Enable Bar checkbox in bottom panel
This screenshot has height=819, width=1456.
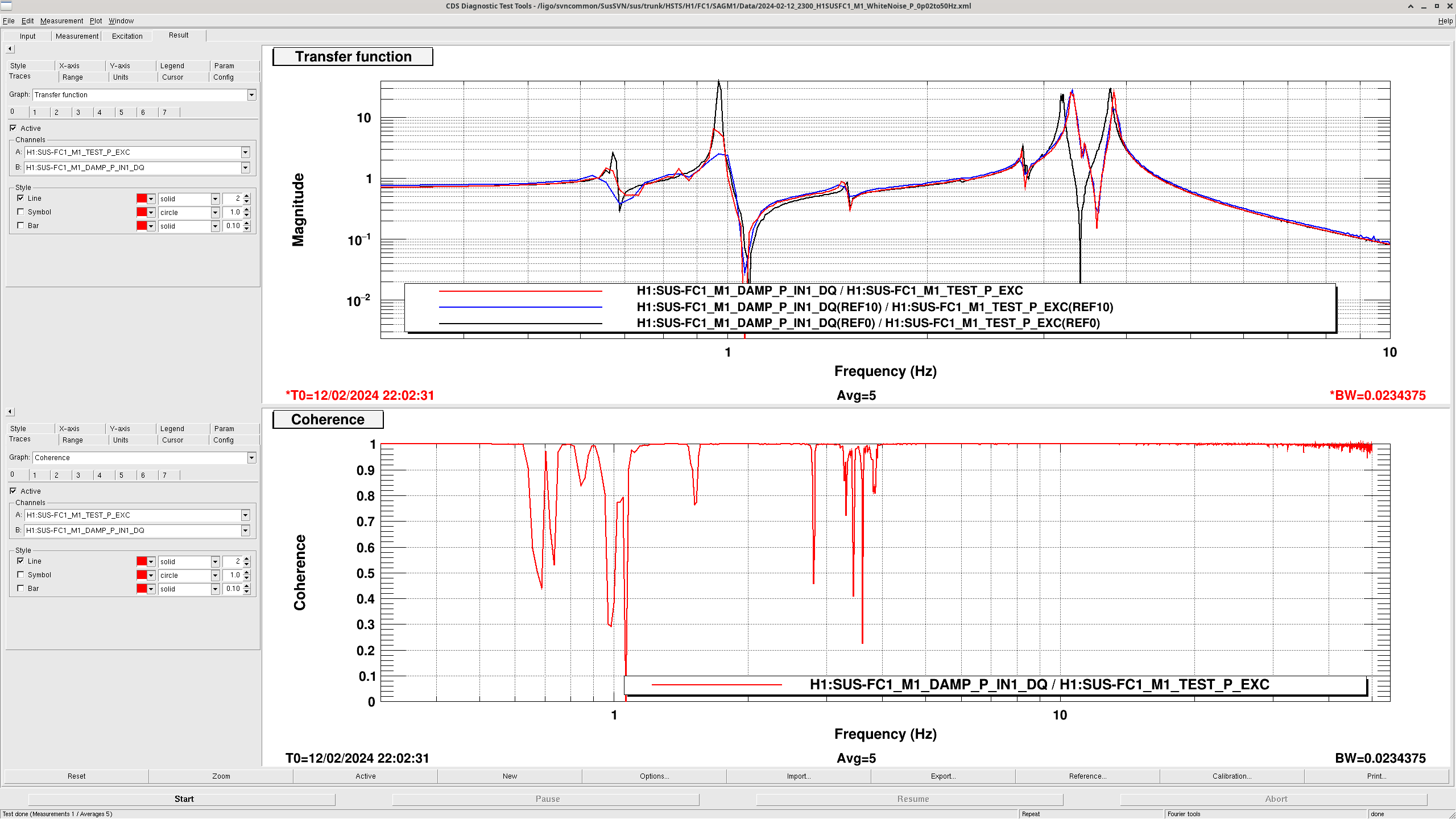pos(21,589)
